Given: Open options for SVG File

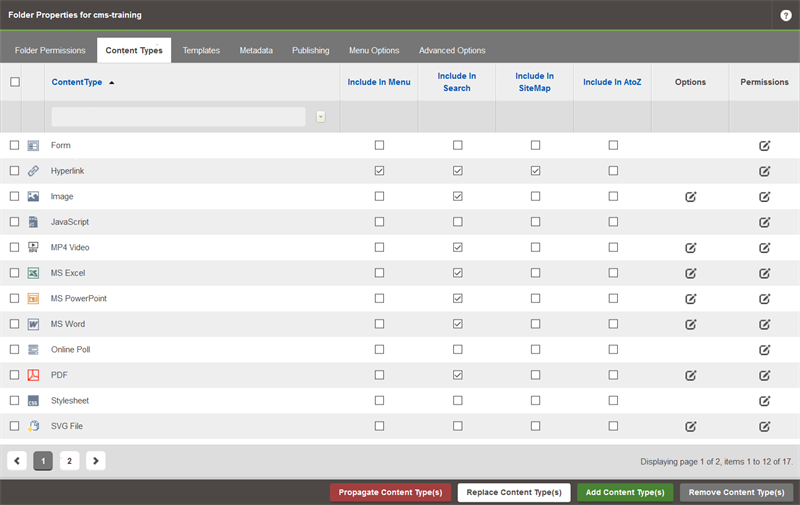Looking at the screenshot, I should pos(690,426).
